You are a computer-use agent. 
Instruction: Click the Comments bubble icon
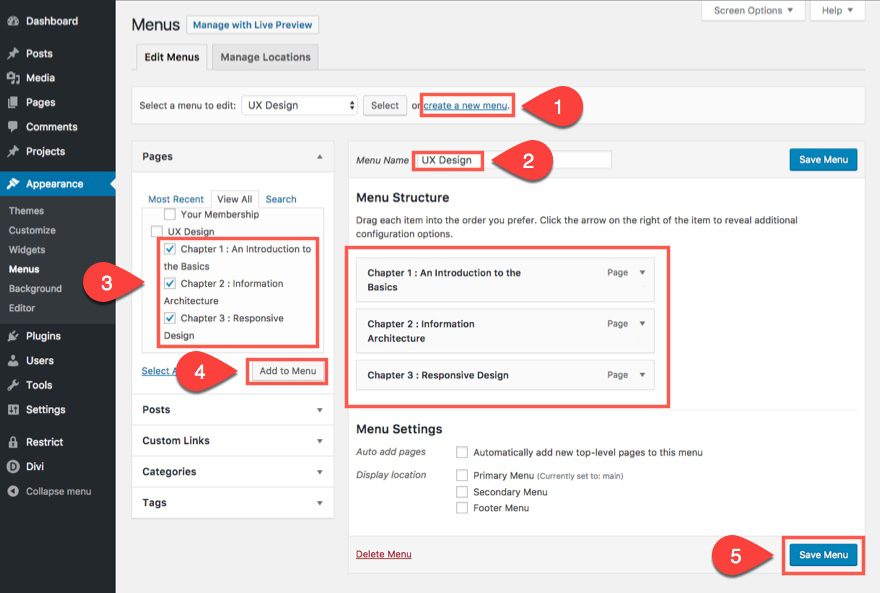tap(13, 127)
